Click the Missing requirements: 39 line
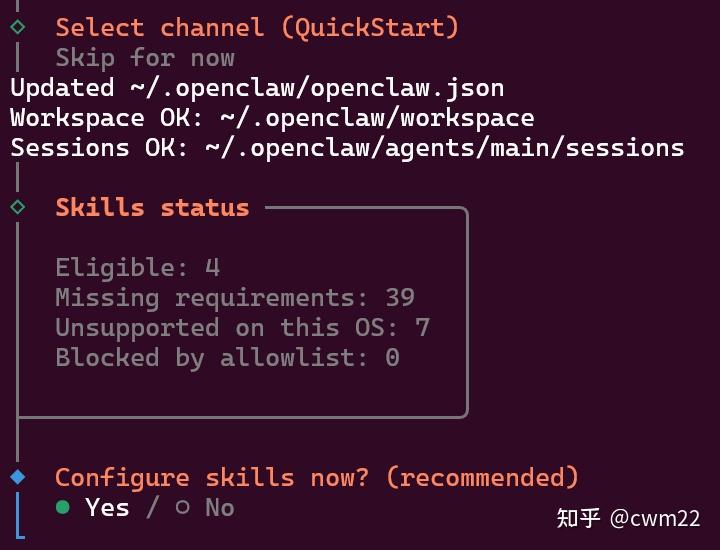This screenshot has width=720, height=550. [x=235, y=298]
